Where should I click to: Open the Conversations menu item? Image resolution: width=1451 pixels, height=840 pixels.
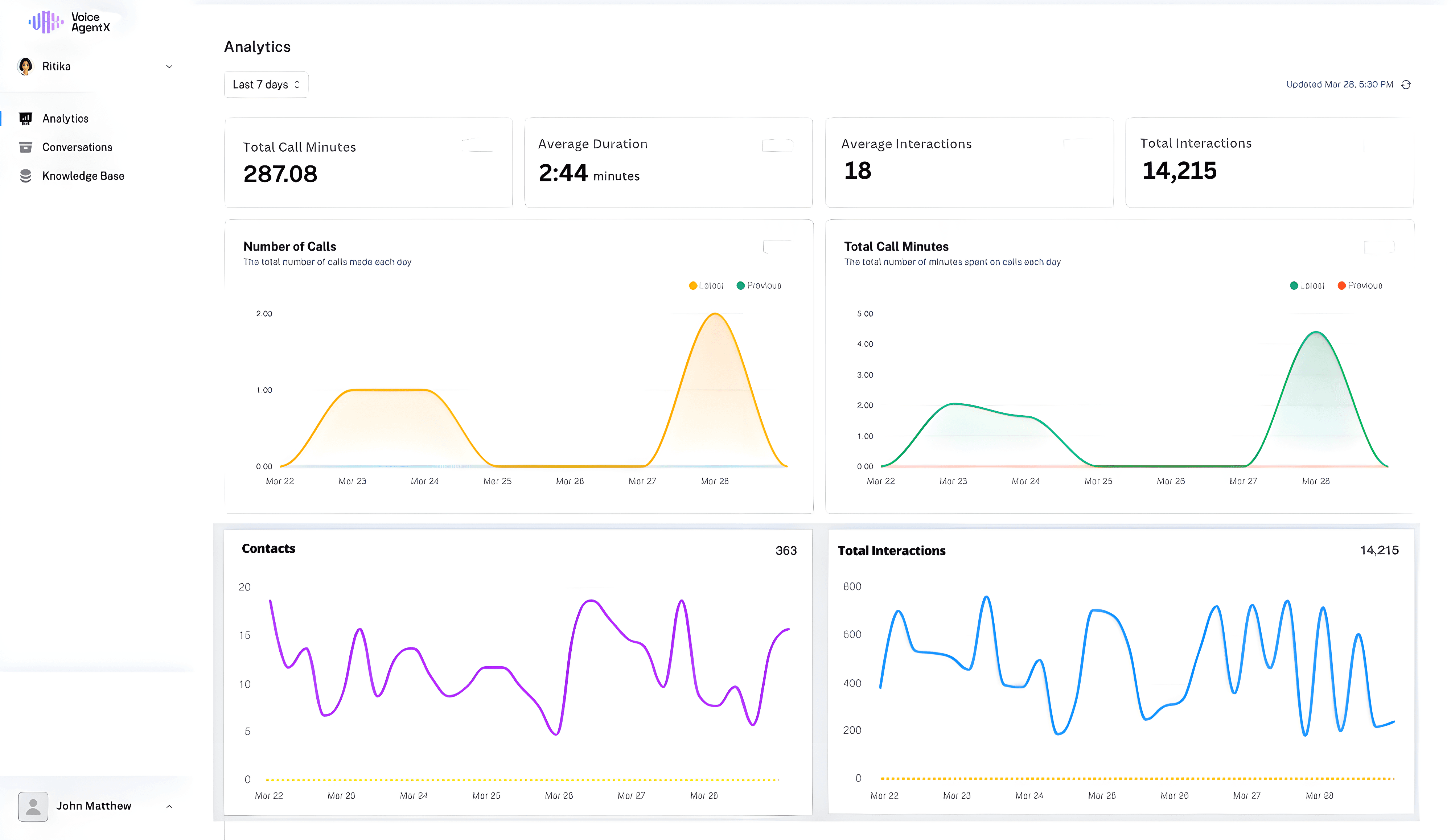click(x=77, y=147)
